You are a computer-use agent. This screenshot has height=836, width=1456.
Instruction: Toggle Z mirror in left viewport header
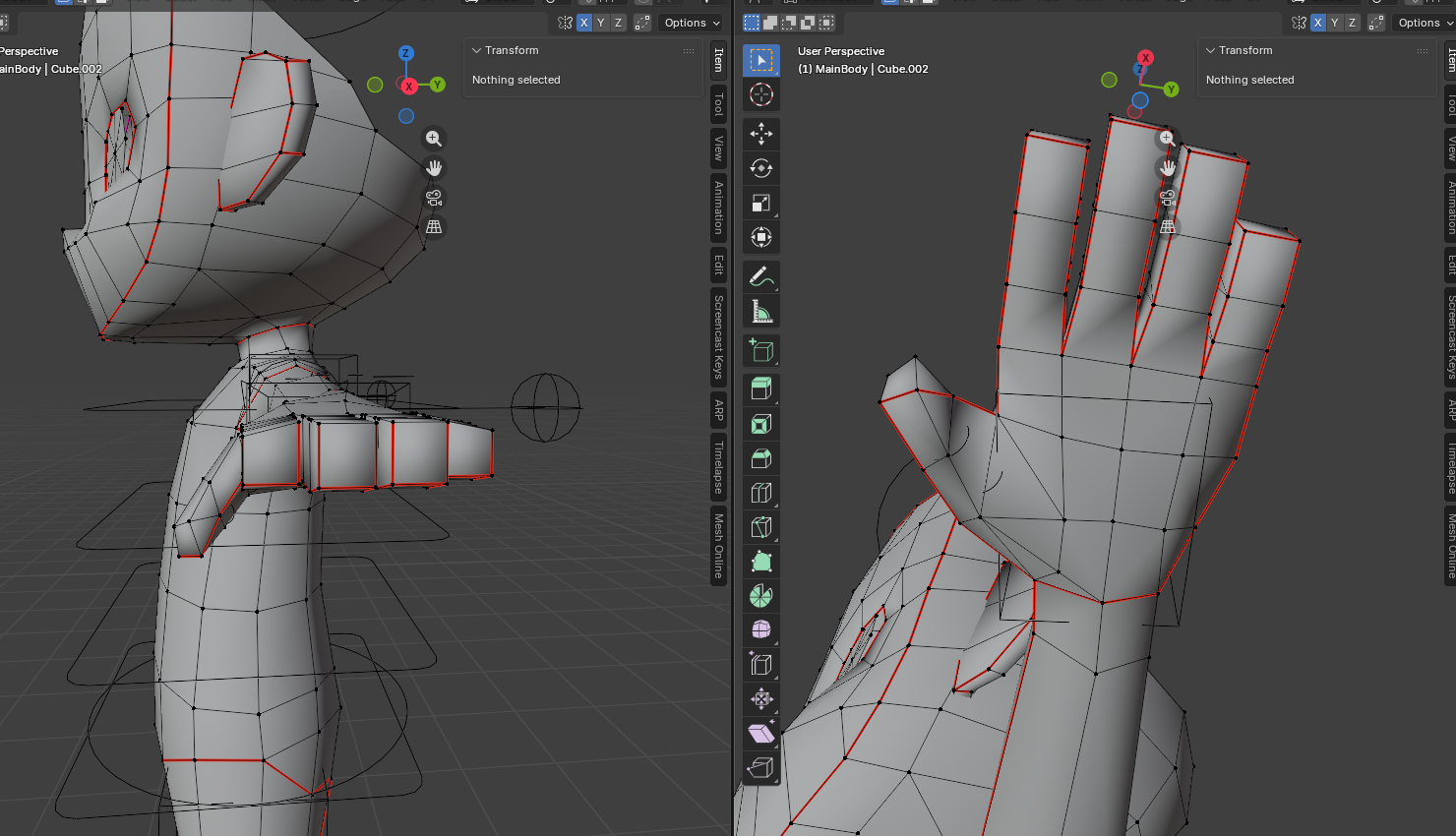click(x=618, y=23)
